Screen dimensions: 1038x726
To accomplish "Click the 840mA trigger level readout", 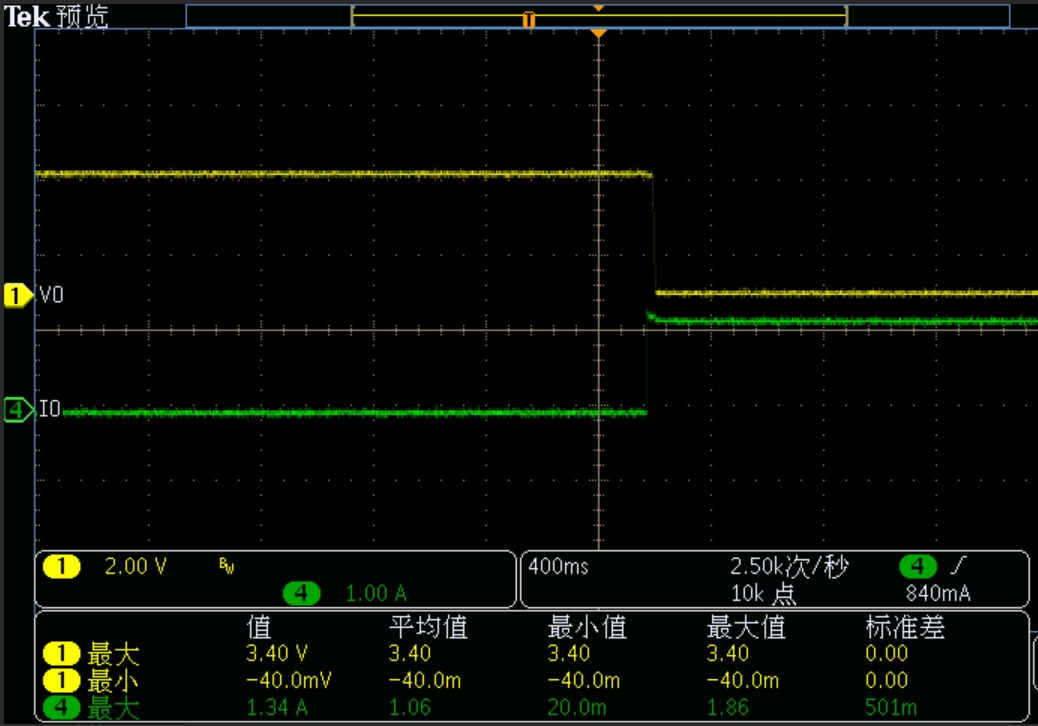I will [938, 593].
